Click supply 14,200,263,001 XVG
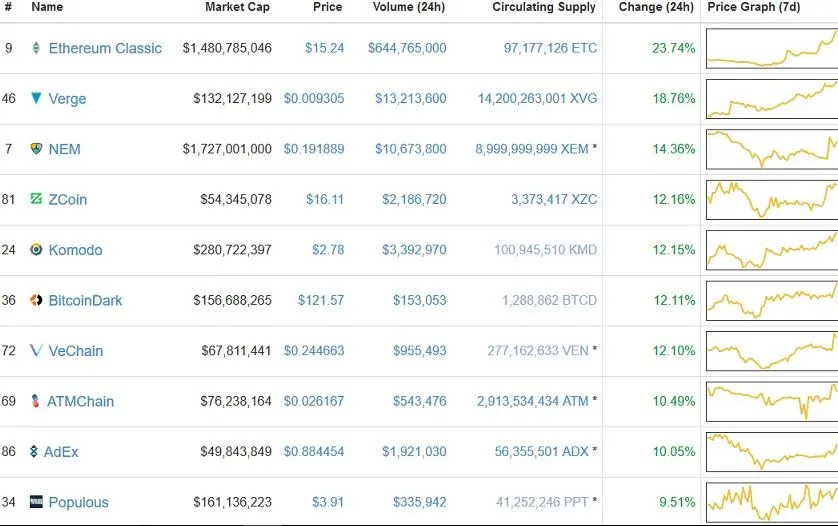Screen dimensions: 838x526 [x=537, y=98]
